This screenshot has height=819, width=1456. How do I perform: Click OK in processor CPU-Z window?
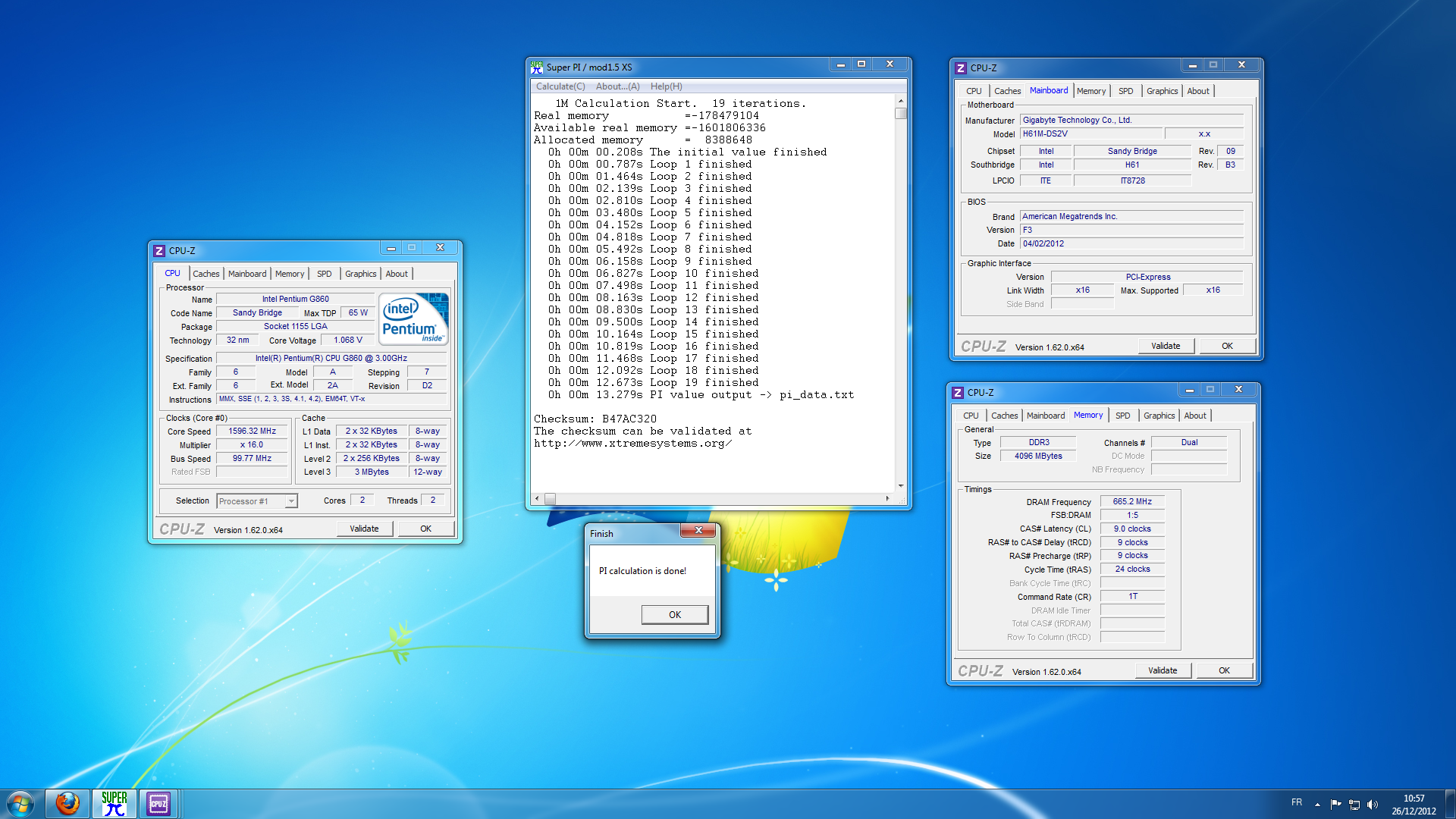pos(426,529)
